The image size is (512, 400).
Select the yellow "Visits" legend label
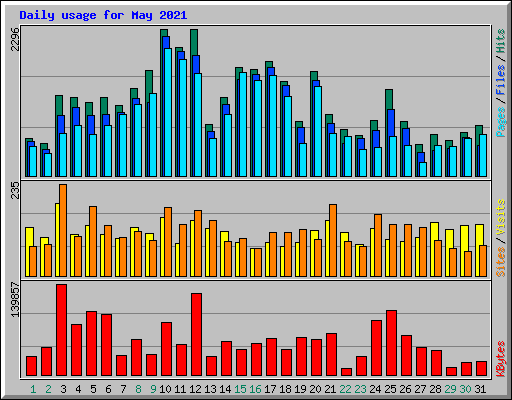click(501, 218)
